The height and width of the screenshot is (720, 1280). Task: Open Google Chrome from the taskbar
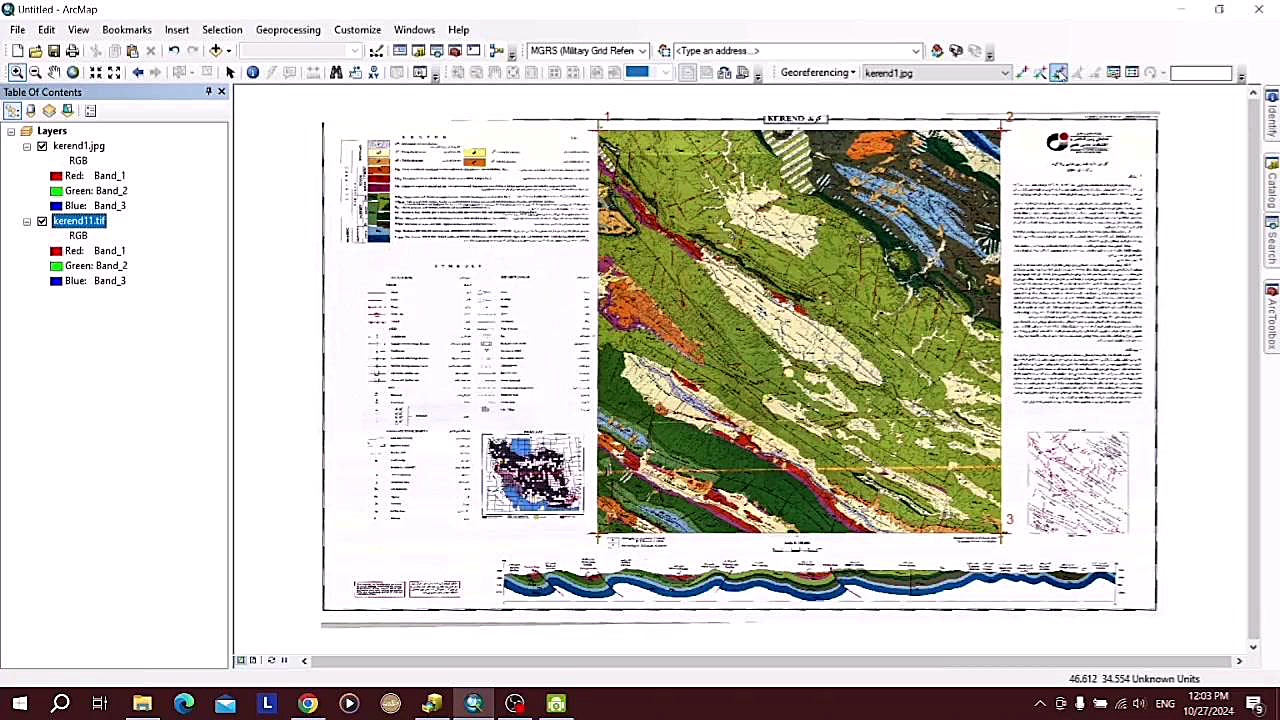click(x=308, y=704)
